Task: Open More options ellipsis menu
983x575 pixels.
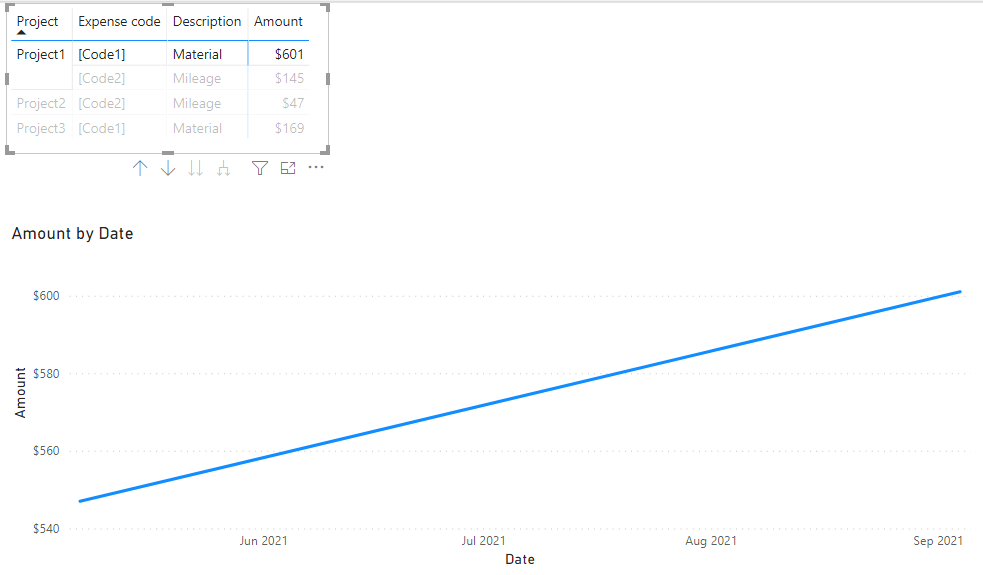Action: pyautogui.click(x=316, y=167)
